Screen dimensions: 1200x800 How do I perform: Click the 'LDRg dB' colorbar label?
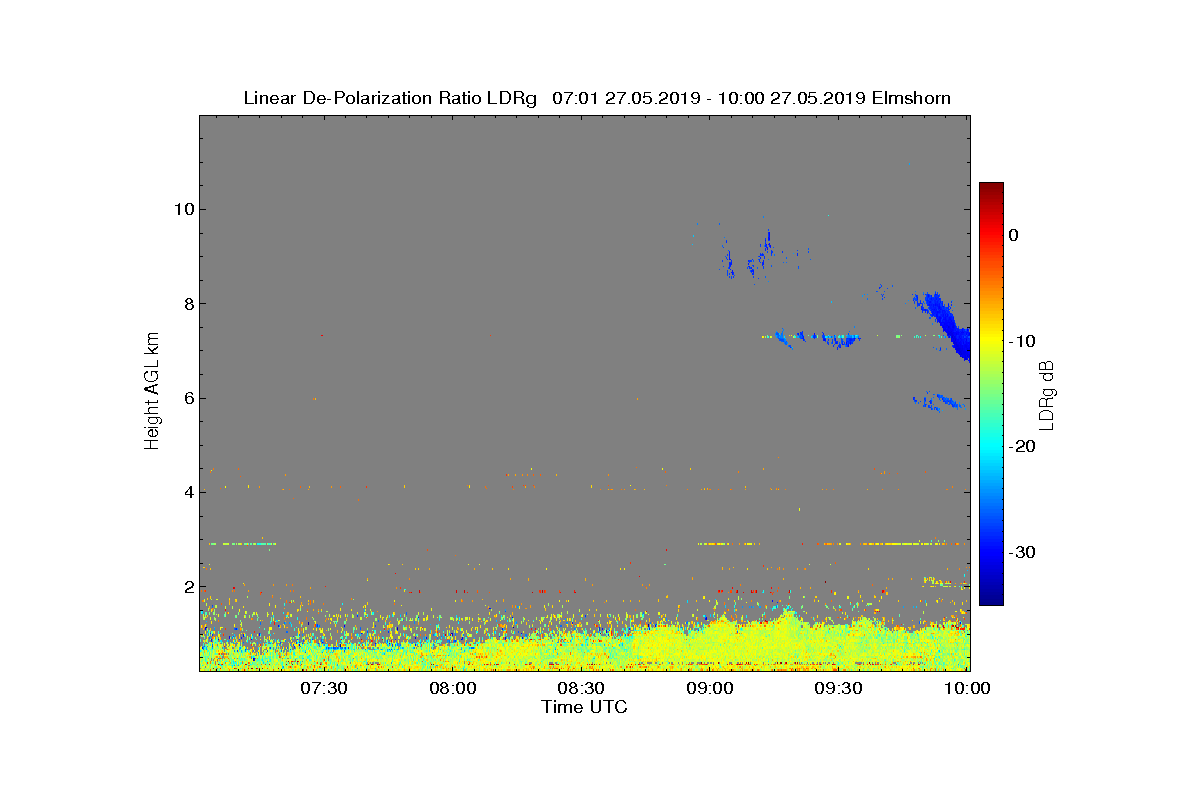[x=1046, y=394]
